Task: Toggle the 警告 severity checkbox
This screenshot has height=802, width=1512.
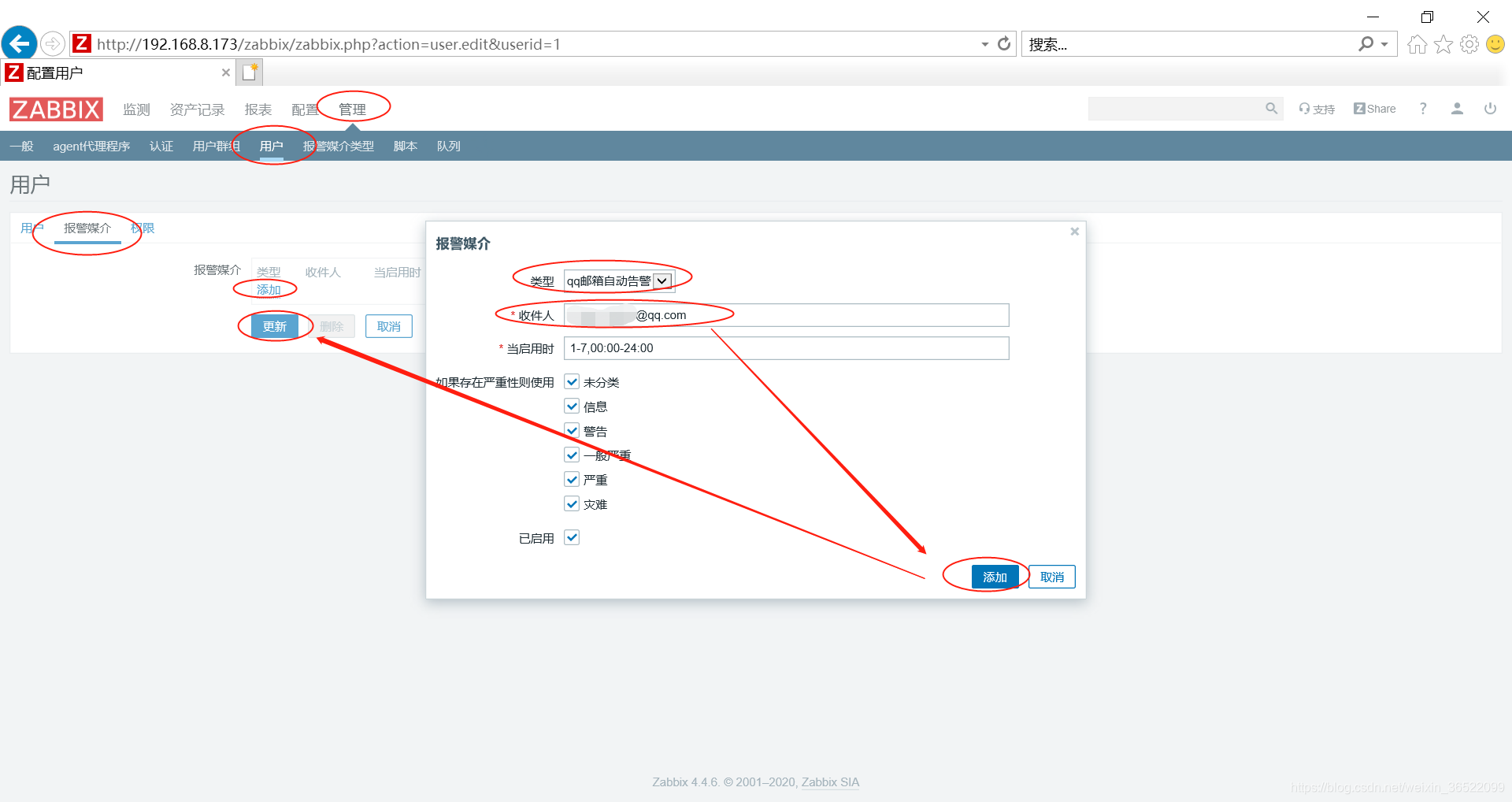Action: 572,431
